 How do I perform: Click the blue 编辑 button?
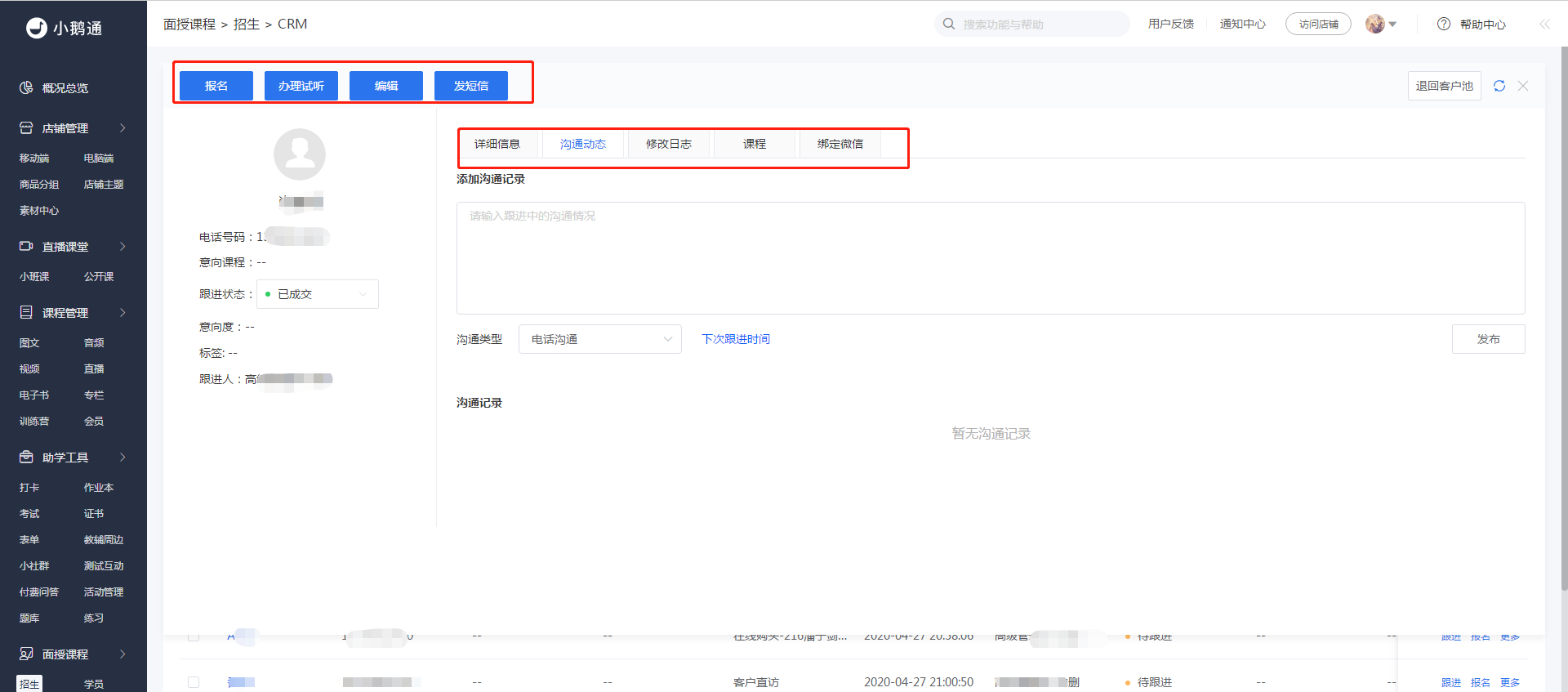[x=386, y=86]
